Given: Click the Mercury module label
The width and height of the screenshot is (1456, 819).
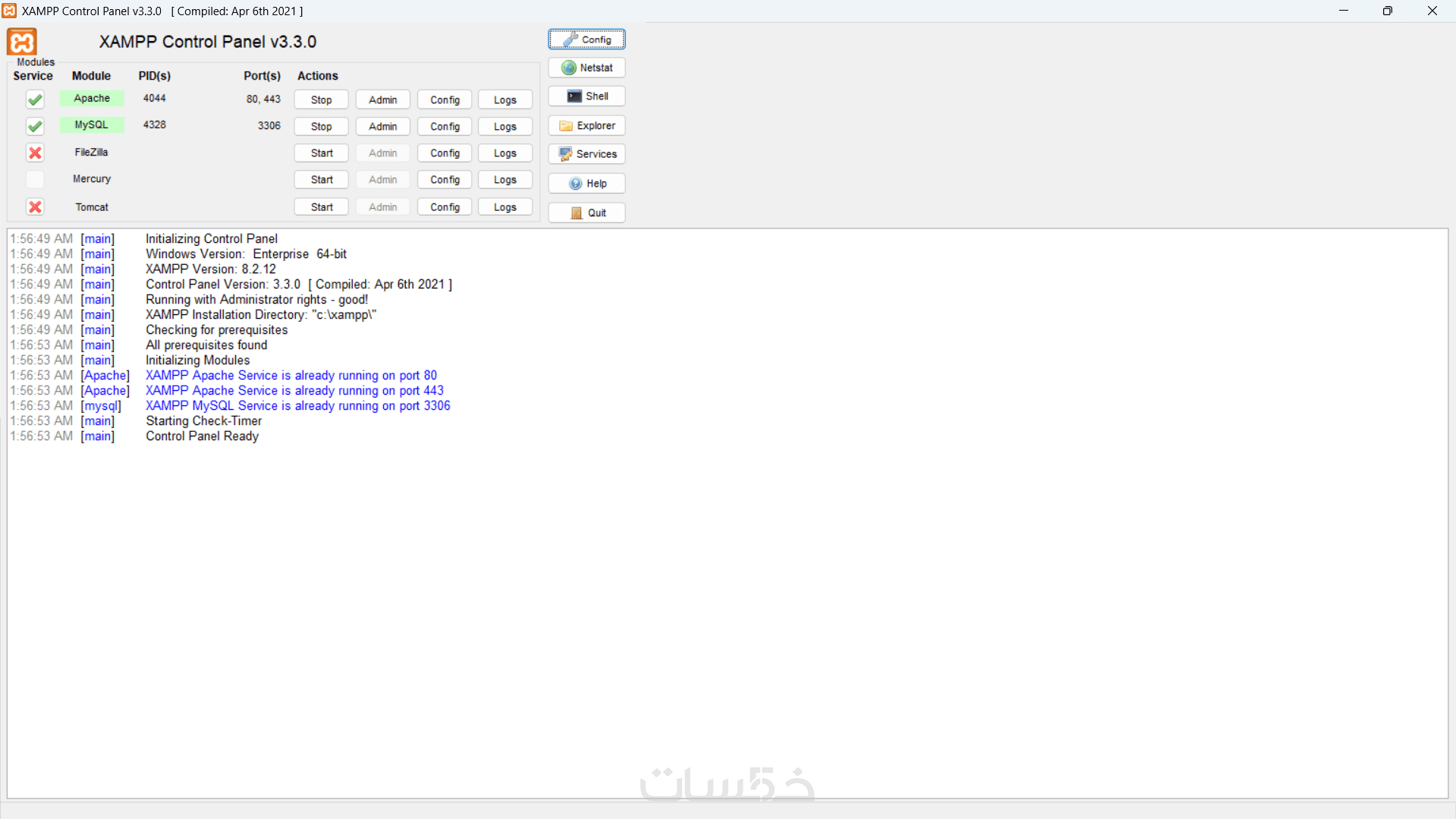Looking at the screenshot, I should coord(92,178).
